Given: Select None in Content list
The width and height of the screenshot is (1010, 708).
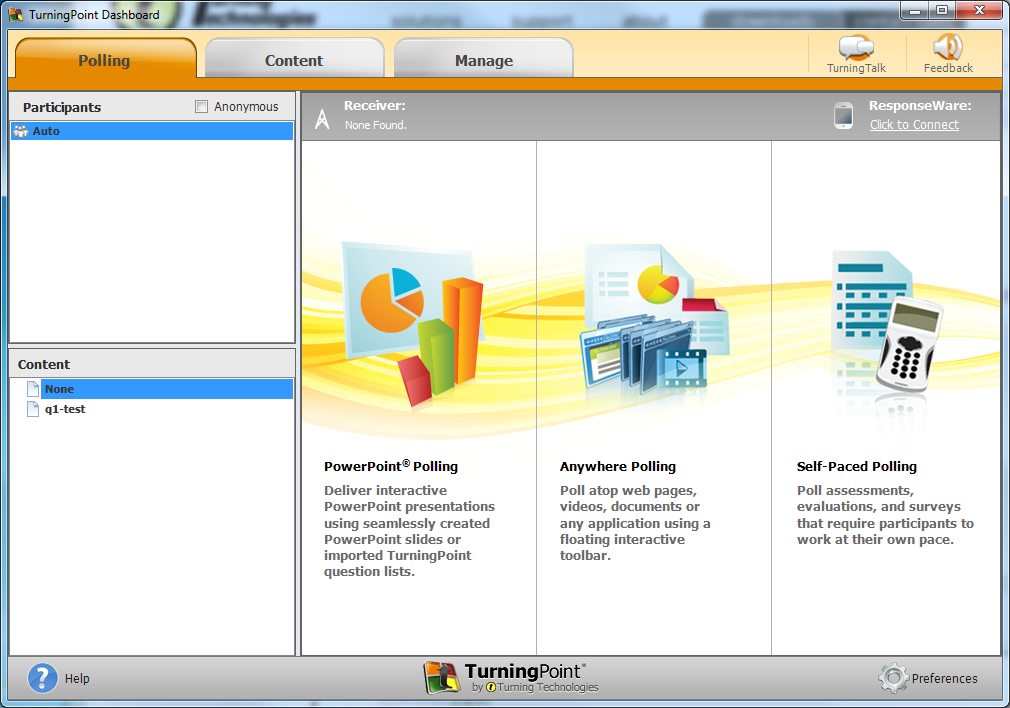Looking at the screenshot, I should pos(59,389).
